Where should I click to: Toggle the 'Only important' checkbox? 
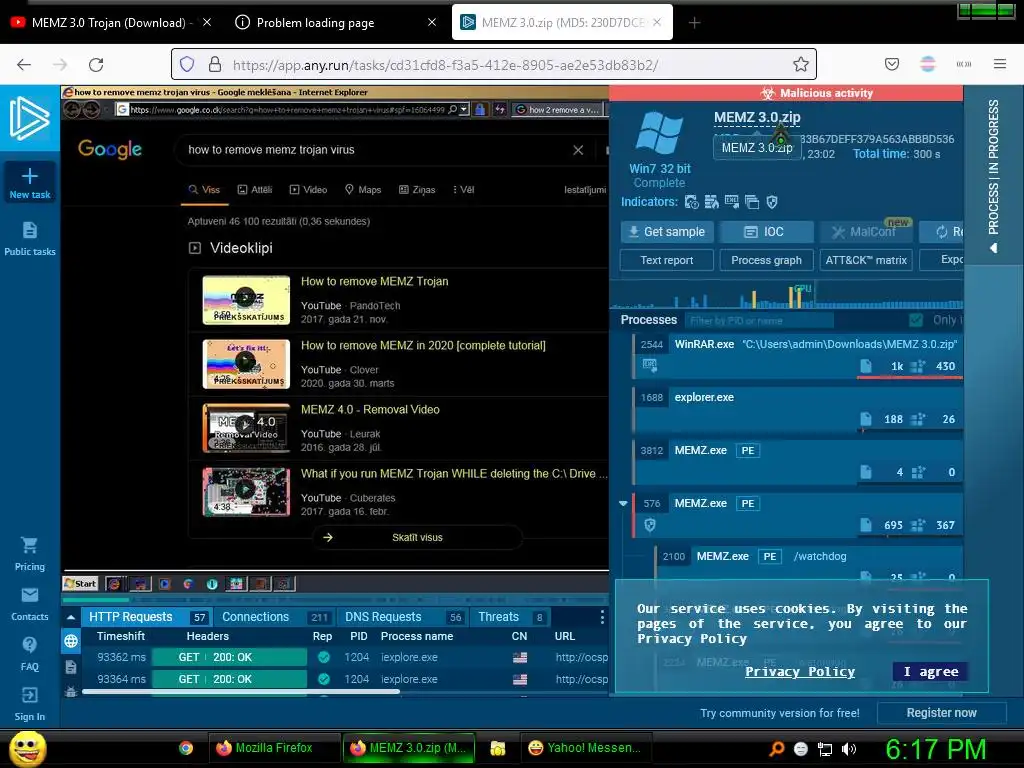click(x=916, y=320)
